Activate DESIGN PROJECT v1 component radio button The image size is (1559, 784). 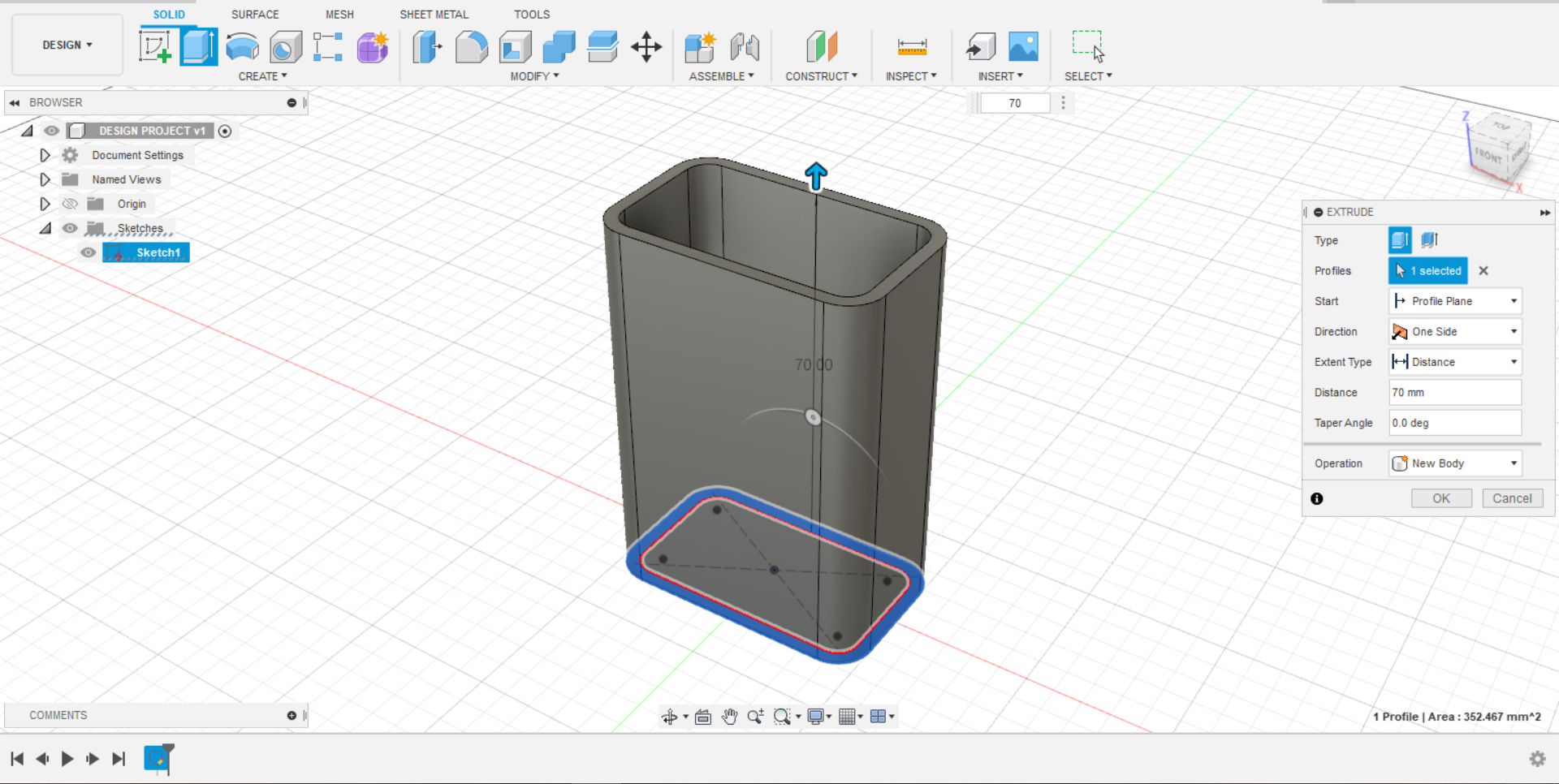coord(225,131)
